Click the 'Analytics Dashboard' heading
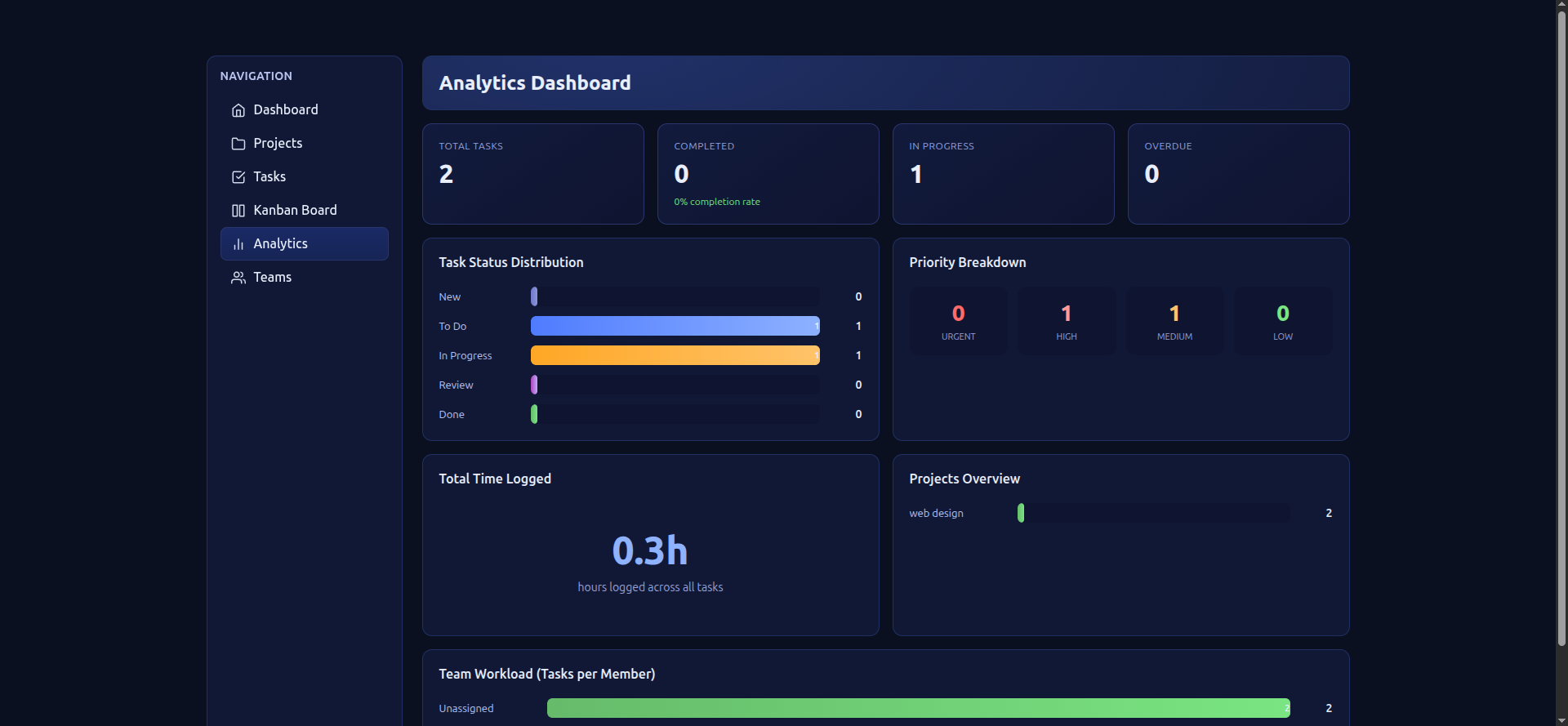Screen dimensions: 1568x726 (535, 83)
